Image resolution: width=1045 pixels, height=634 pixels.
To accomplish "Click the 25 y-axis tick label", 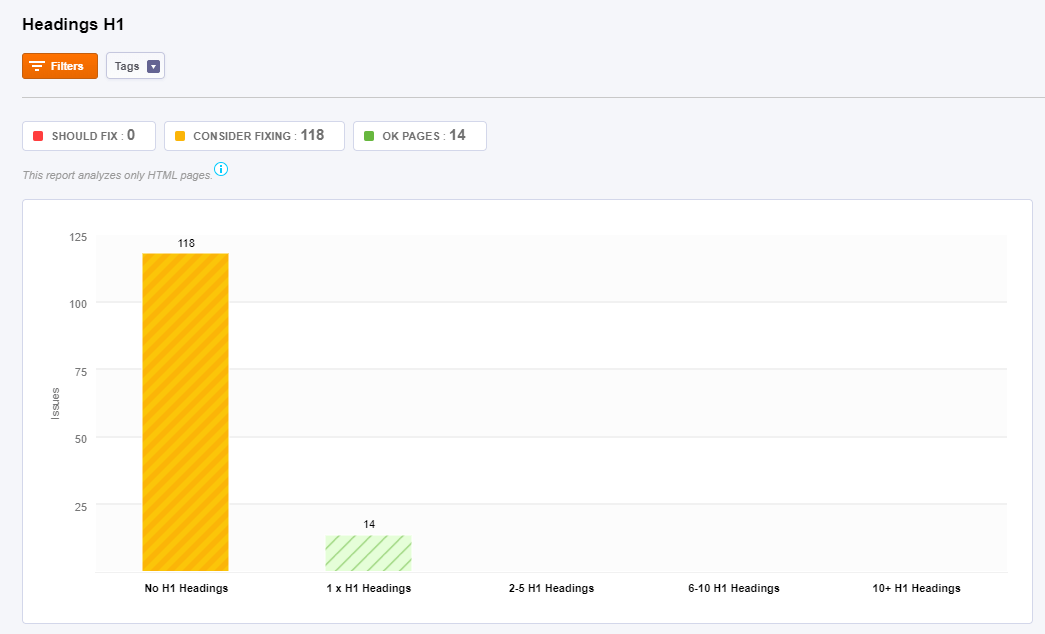I will point(81,507).
